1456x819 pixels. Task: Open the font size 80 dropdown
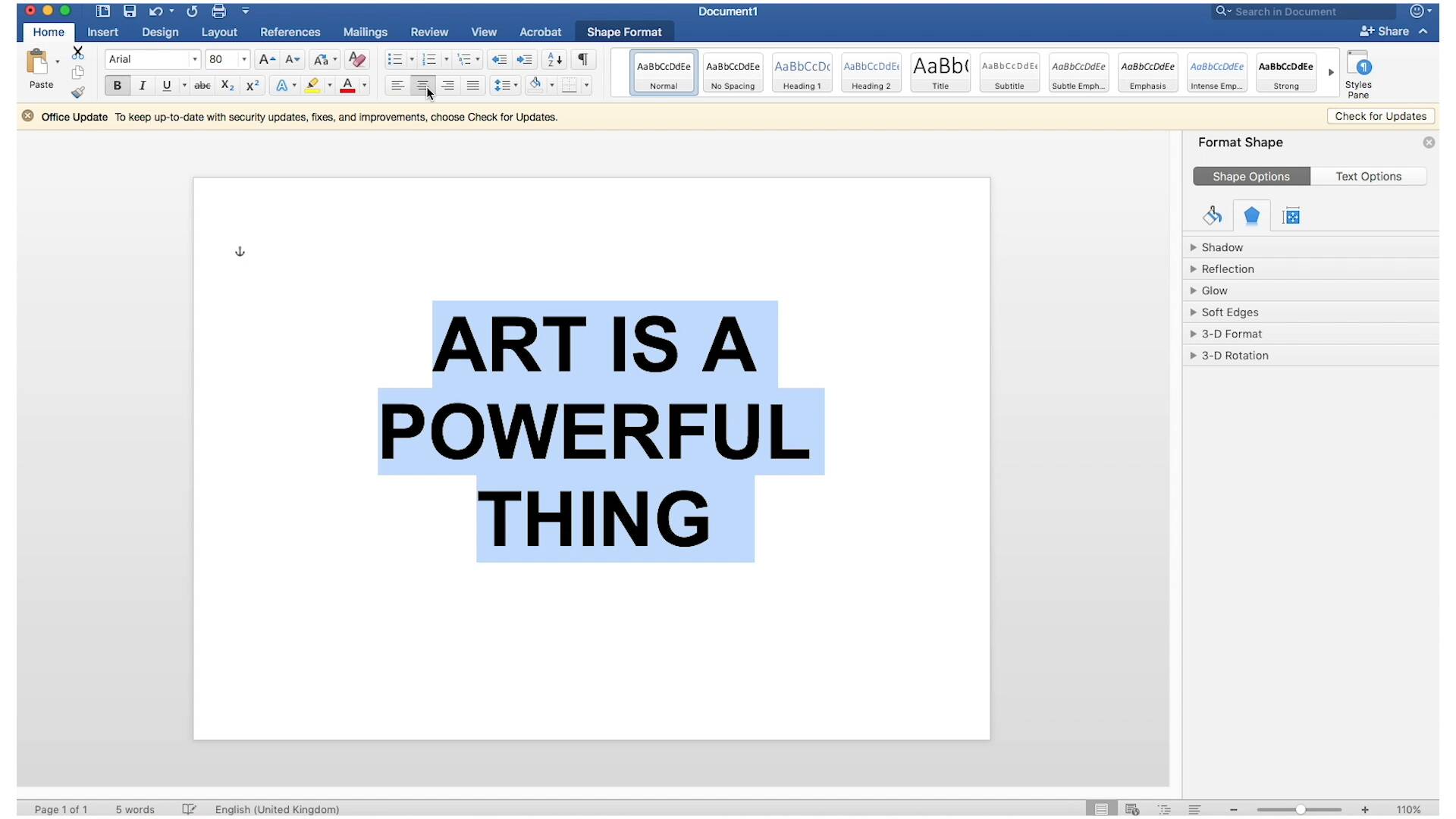(x=243, y=59)
